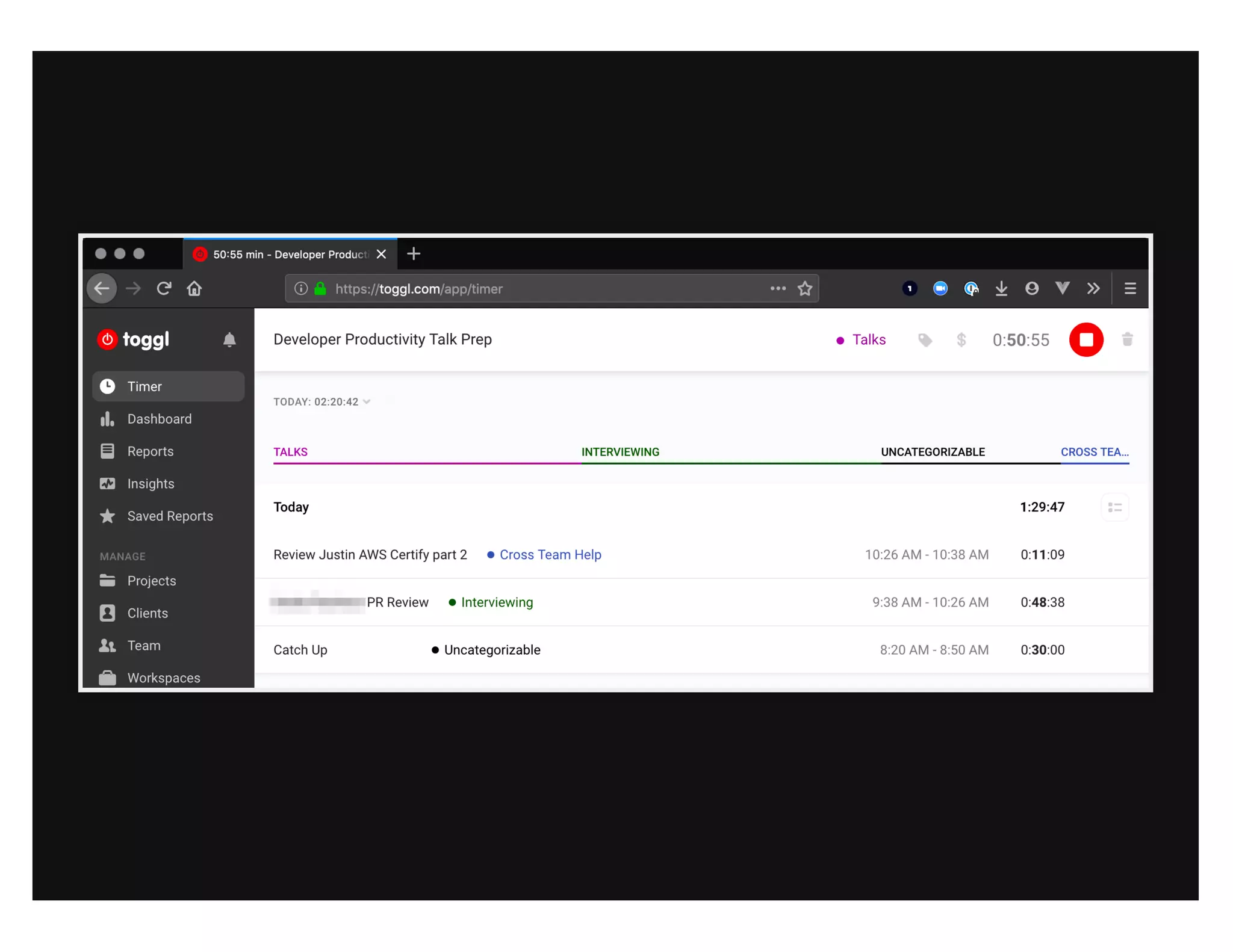Screen dimensions: 1233x952
Task: Bookmark page with star icon in address bar
Action: pos(805,289)
